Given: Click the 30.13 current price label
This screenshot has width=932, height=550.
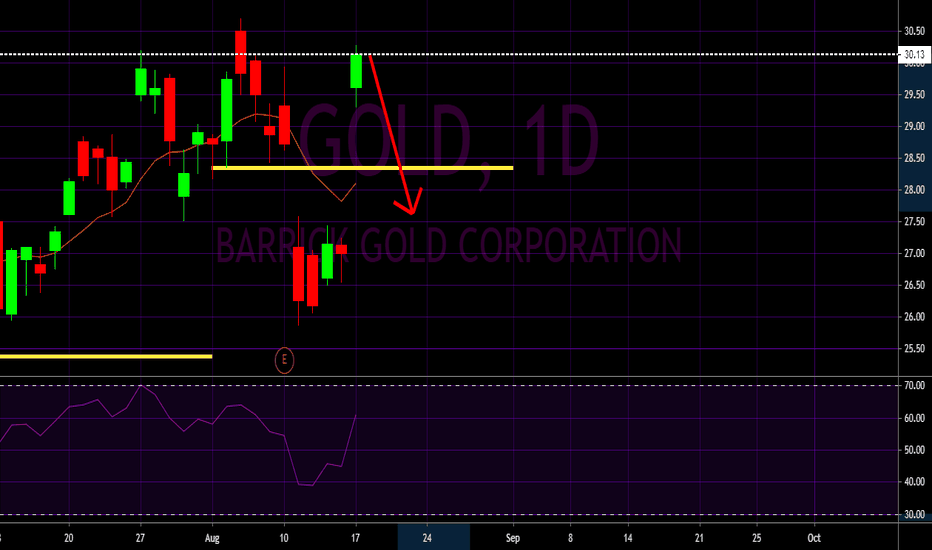Looking at the screenshot, I should coord(914,55).
